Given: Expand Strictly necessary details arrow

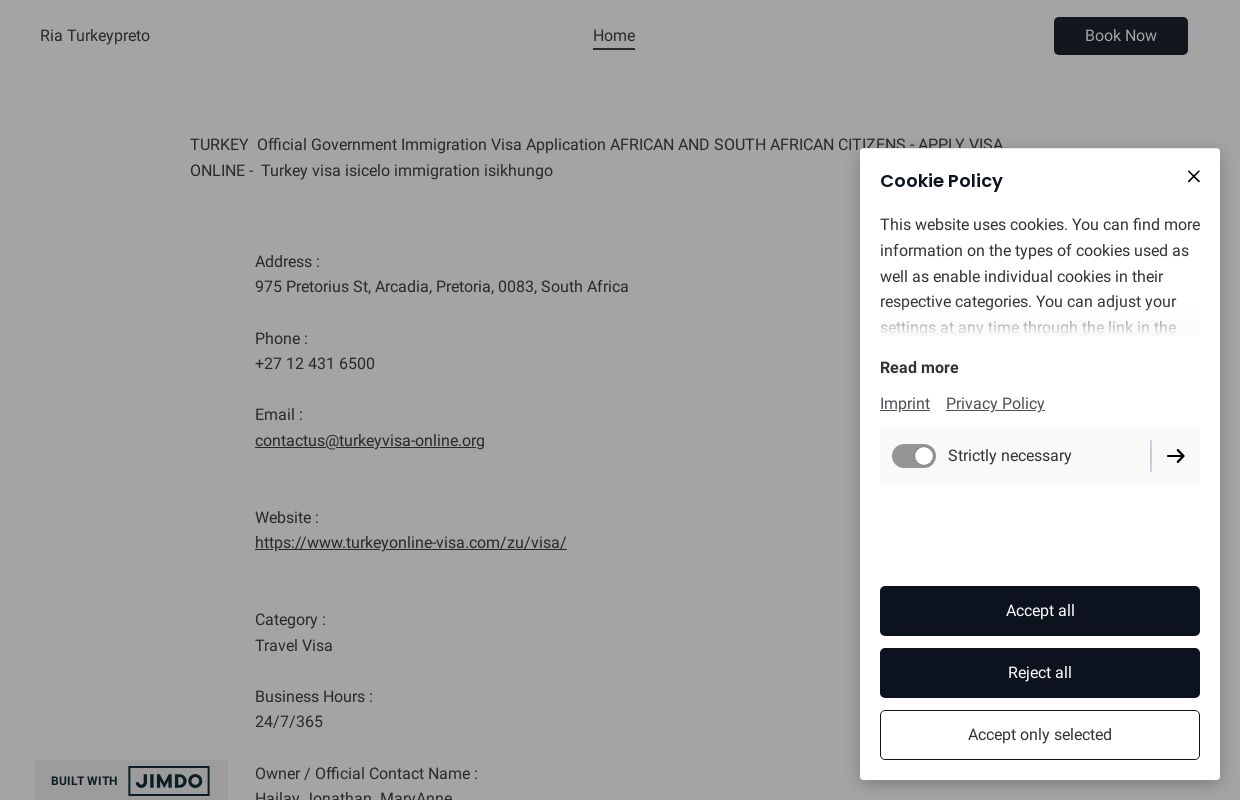Looking at the screenshot, I should [x=1176, y=456].
